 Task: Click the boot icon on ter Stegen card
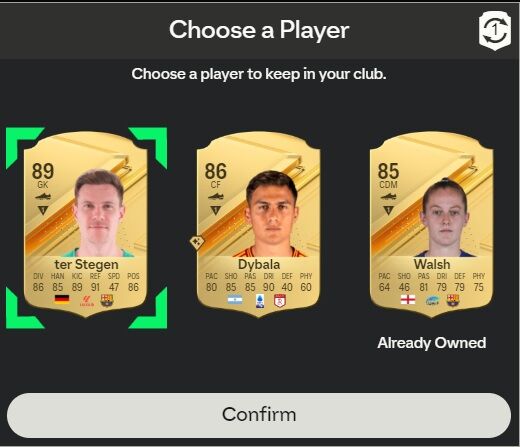point(43,196)
